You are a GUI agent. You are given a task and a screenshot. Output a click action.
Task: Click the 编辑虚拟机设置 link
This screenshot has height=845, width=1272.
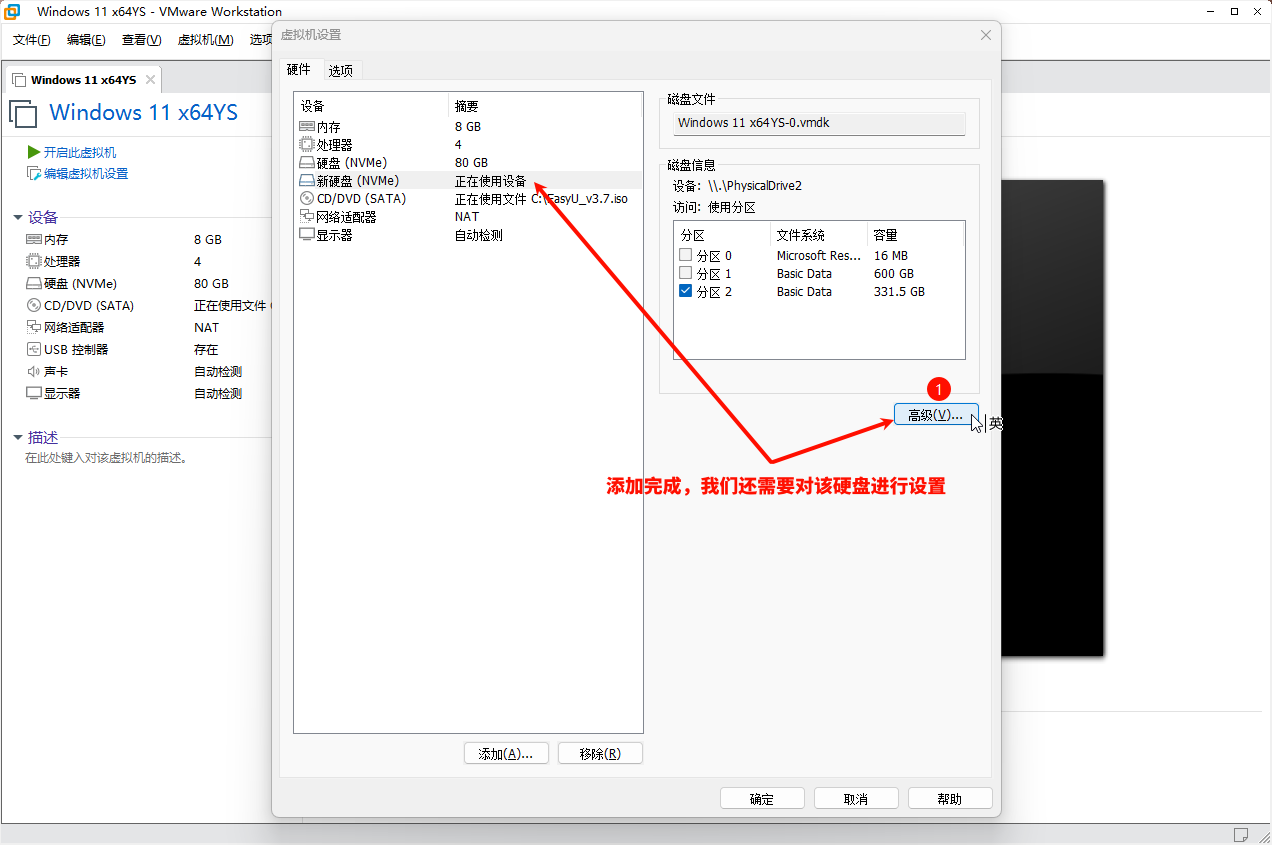[86, 174]
